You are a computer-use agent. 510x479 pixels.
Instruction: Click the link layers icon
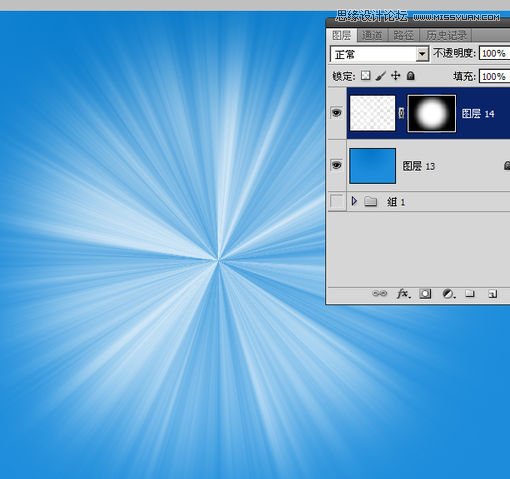pos(379,294)
